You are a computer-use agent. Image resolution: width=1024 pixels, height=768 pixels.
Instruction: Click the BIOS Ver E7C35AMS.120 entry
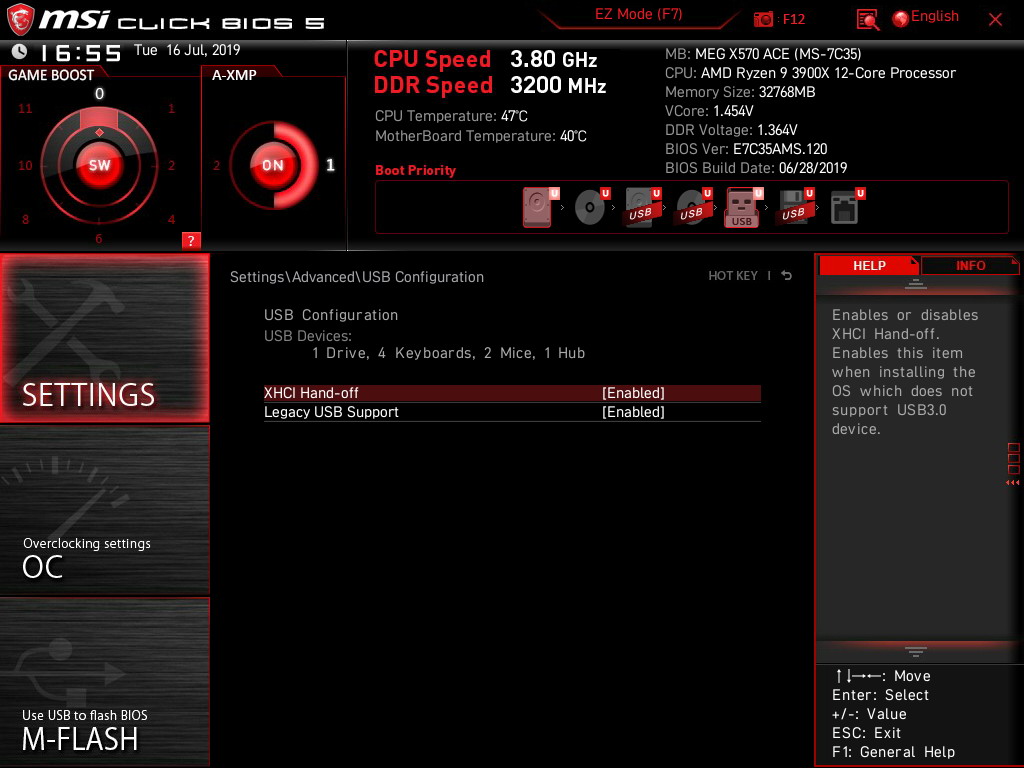pyautogui.click(x=746, y=149)
